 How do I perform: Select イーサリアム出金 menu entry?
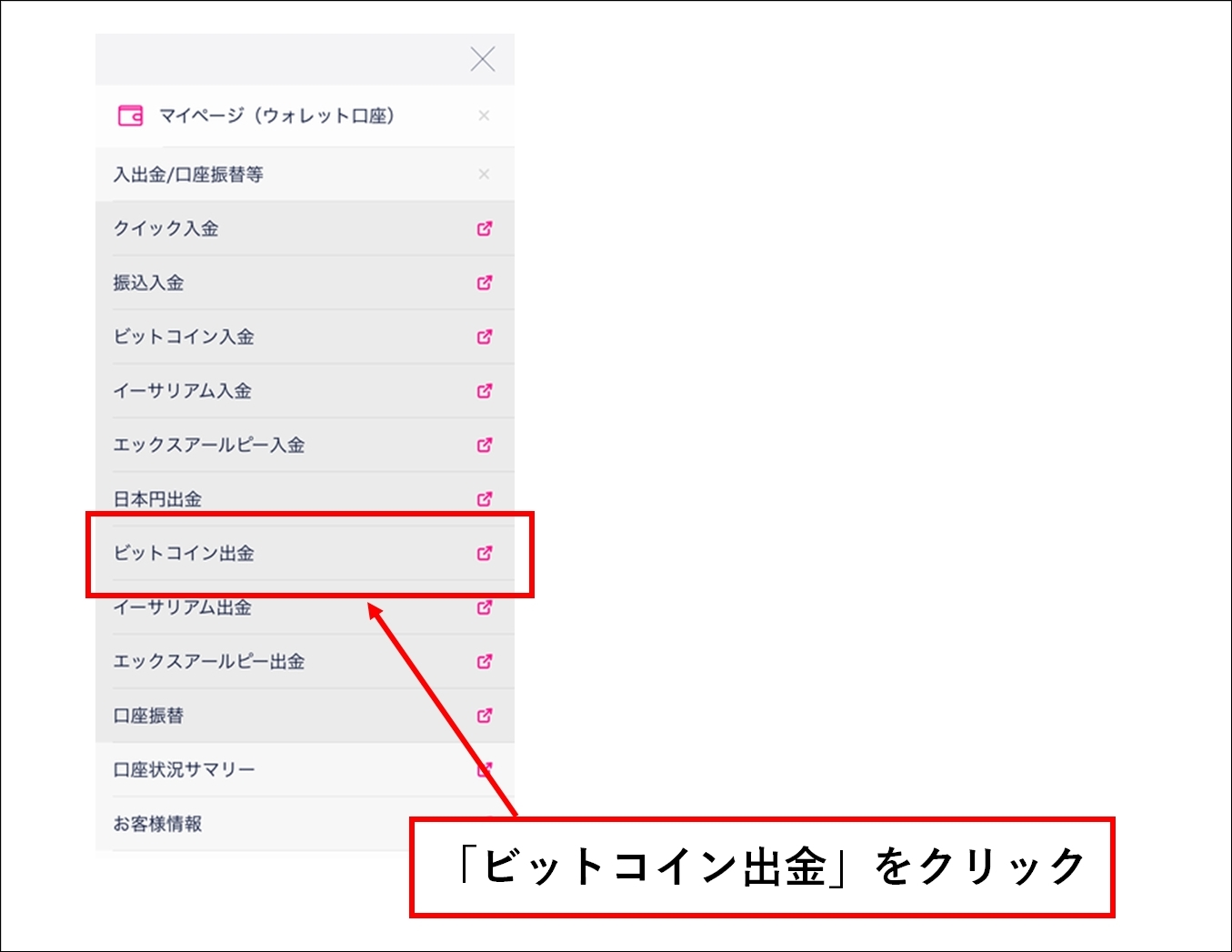point(182,608)
